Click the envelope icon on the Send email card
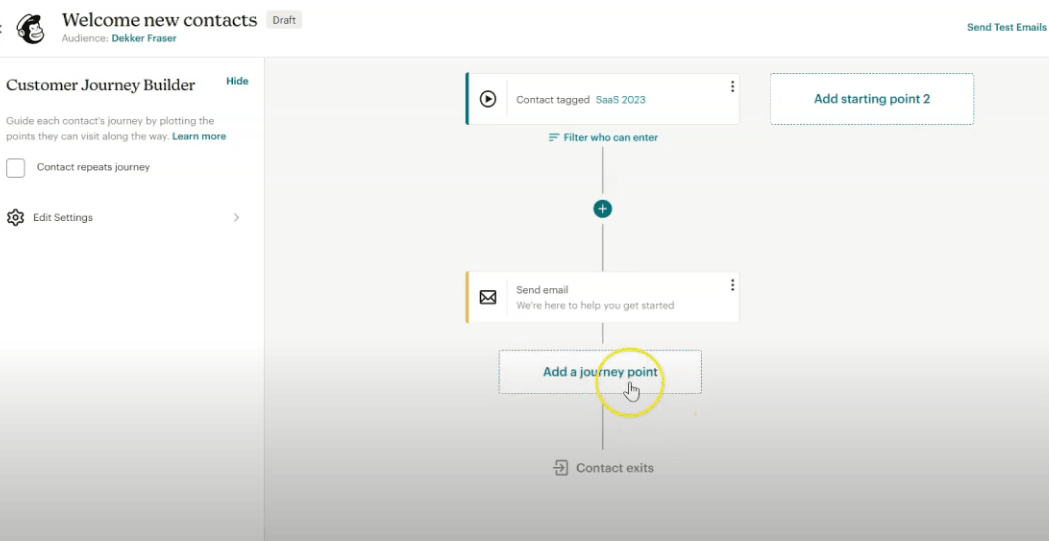 [488, 297]
